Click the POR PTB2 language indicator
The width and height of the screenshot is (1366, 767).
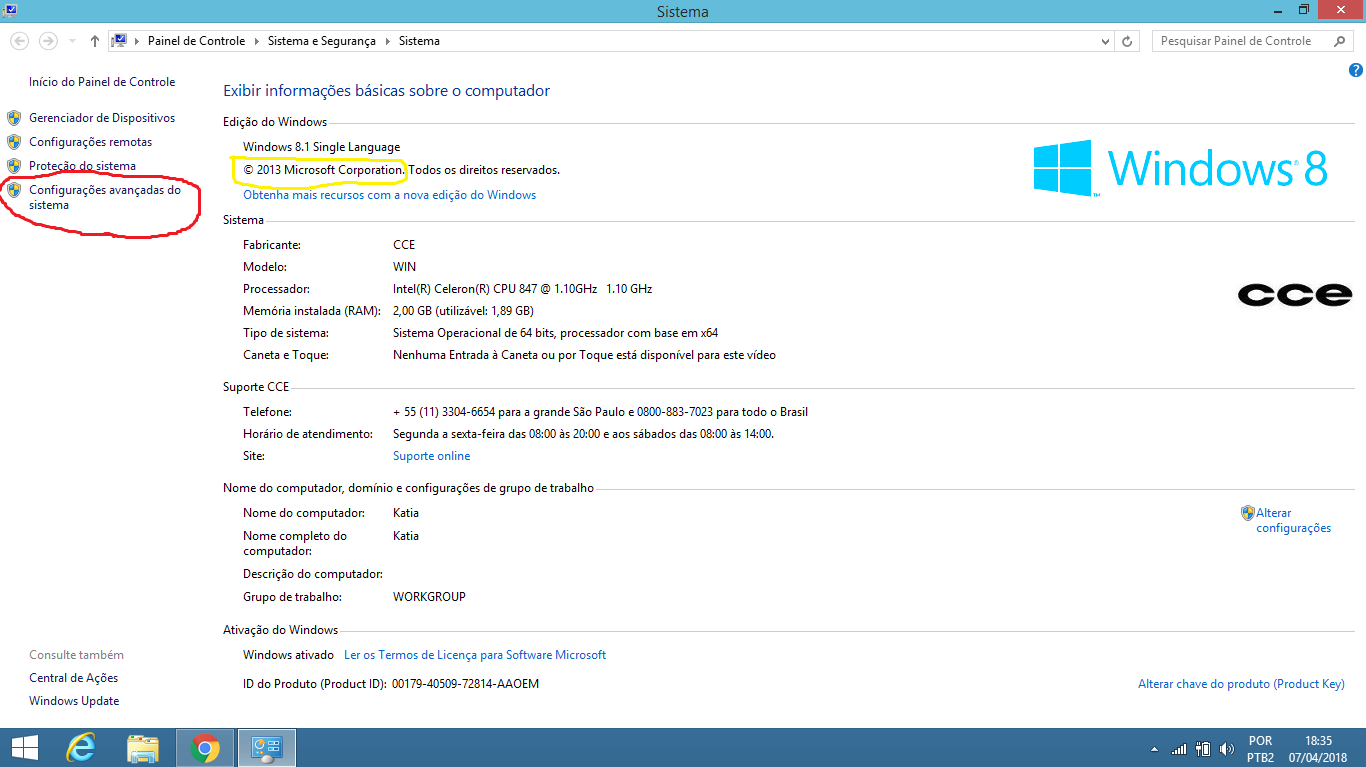tap(1261, 749)
